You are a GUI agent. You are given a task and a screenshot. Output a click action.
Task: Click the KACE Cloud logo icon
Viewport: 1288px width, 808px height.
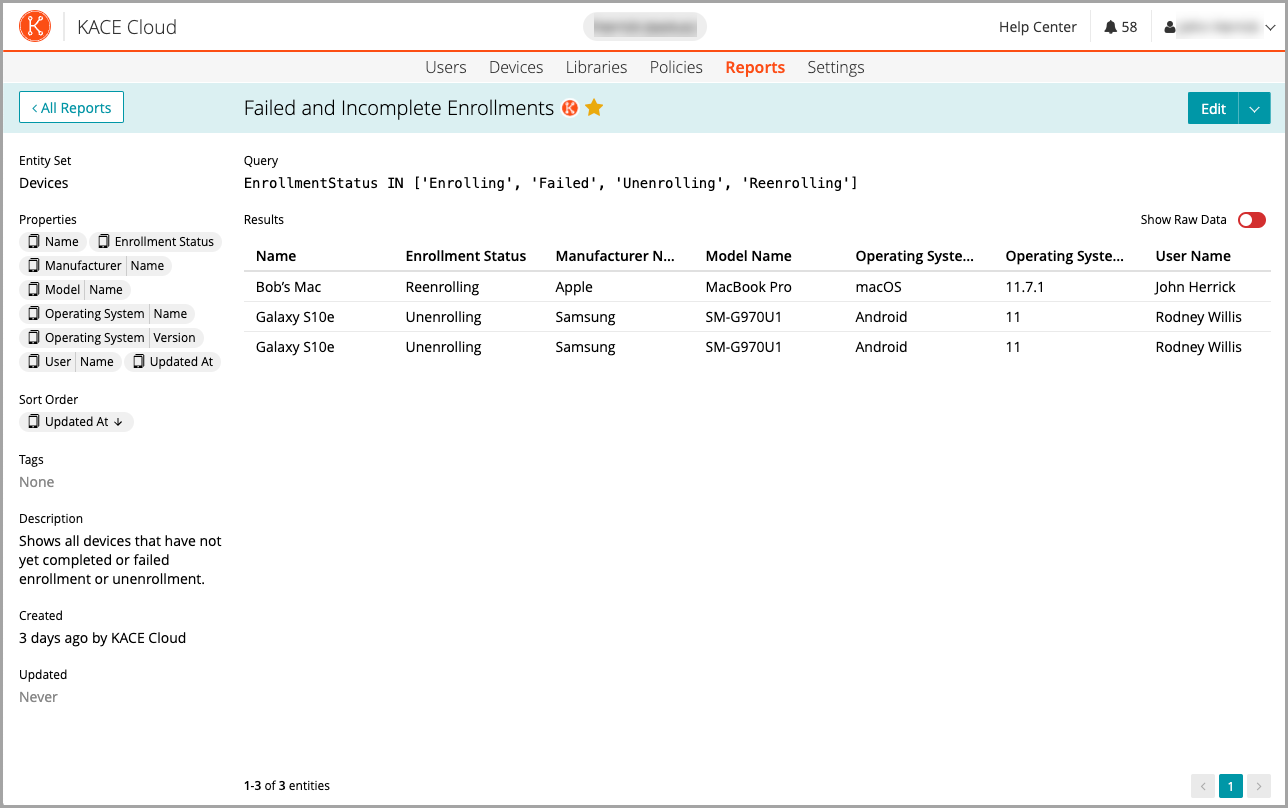pos(35,27)
